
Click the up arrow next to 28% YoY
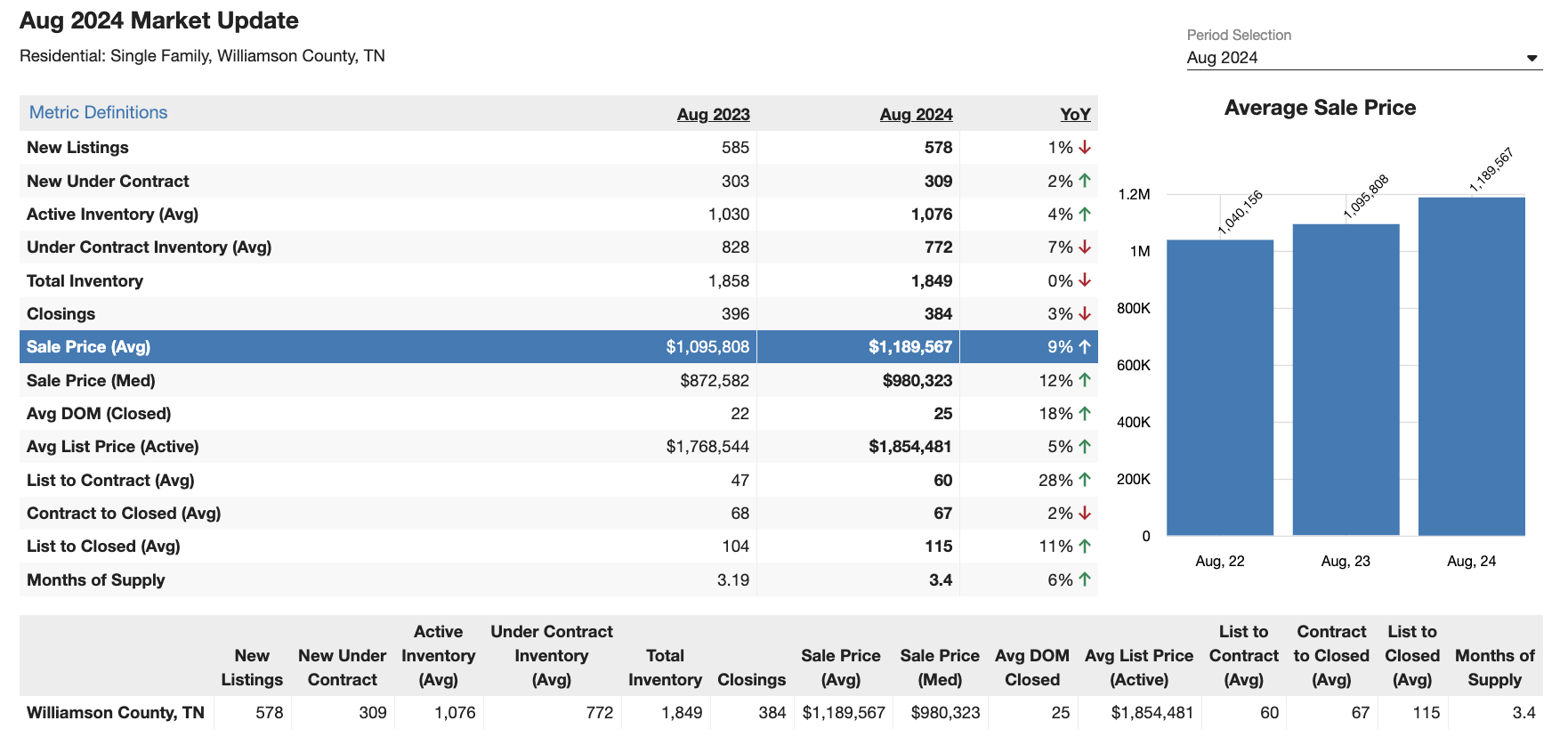1085,480
